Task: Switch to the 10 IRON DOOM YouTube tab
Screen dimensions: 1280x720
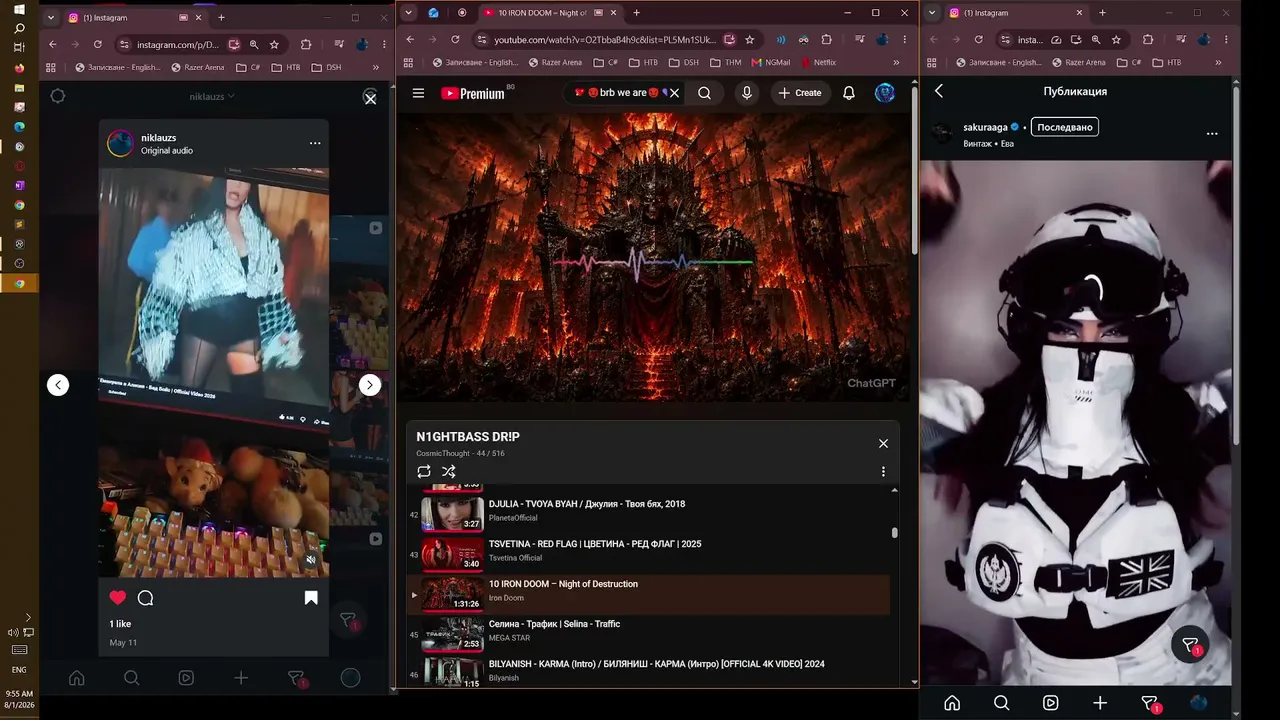Action: pos(548,13)
